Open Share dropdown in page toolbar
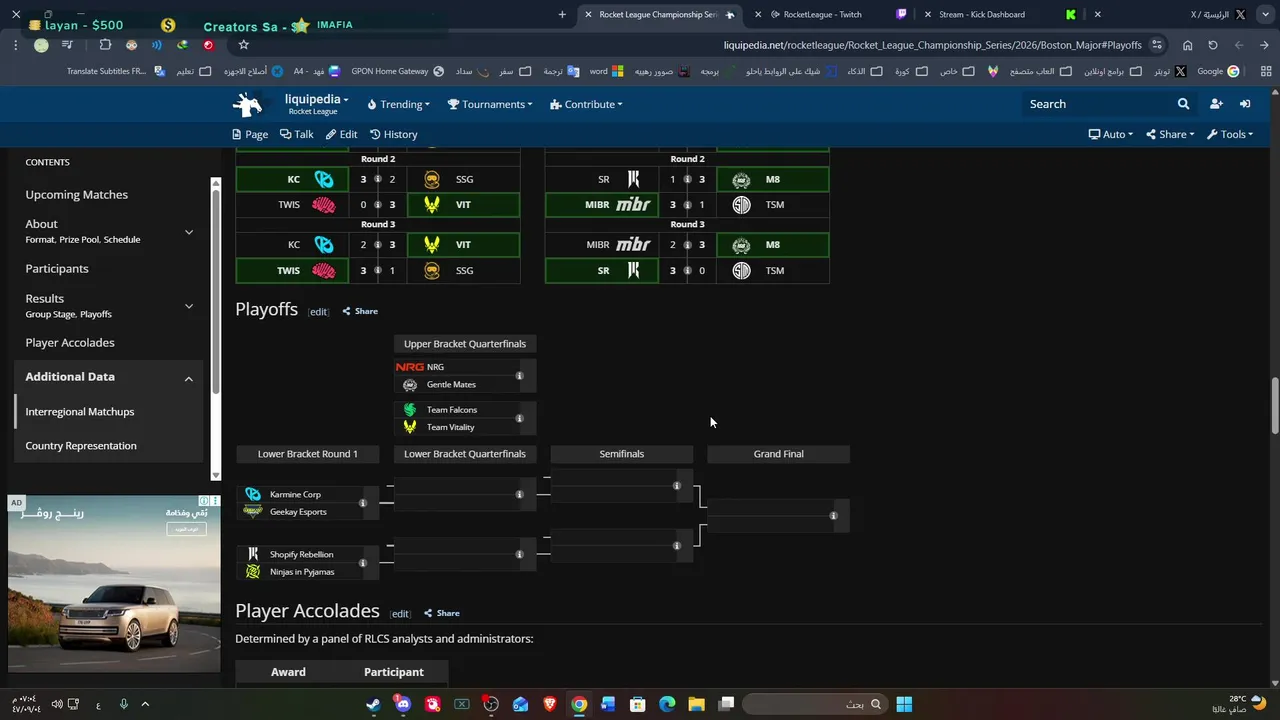This screenshot has width=1280, height=720. [x=1169, y=134]
